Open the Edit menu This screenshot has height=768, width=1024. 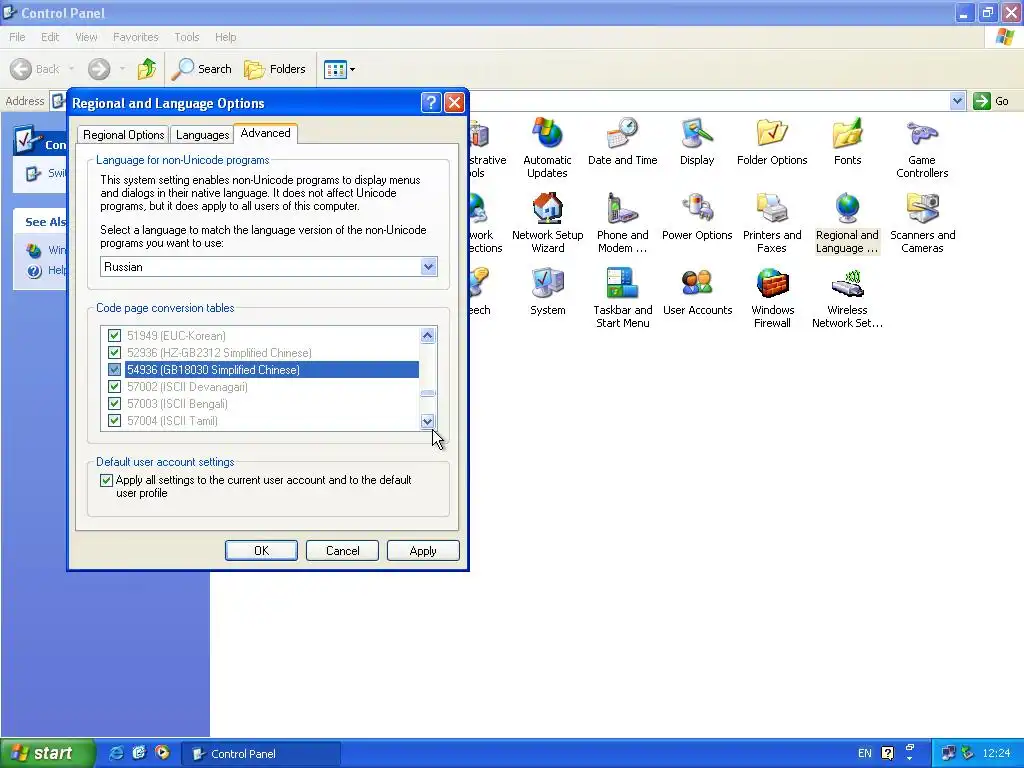[x=50, y=37]
